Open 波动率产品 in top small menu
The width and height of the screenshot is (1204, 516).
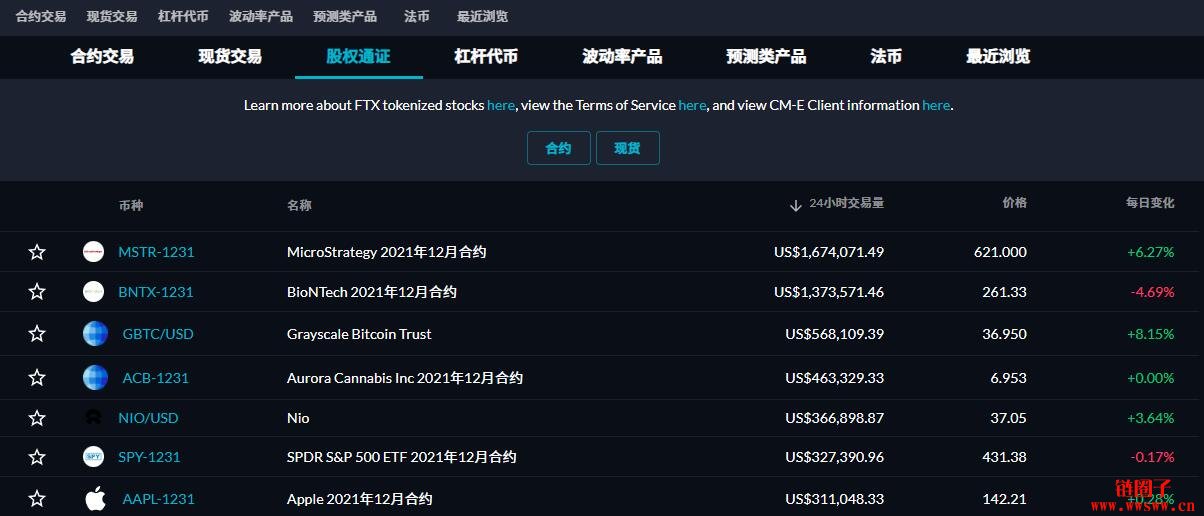[261, 16]
